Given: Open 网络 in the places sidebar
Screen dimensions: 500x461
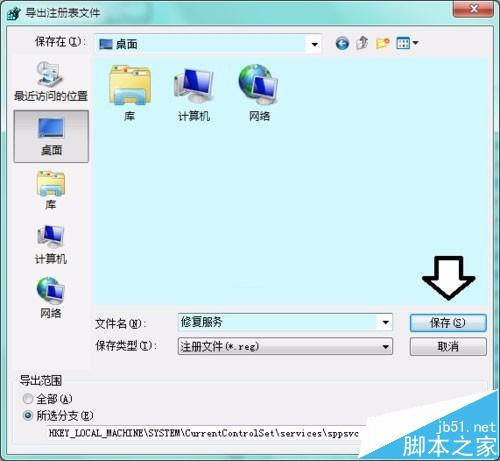Looking at the screenshot, I should [x=51, y=297].
